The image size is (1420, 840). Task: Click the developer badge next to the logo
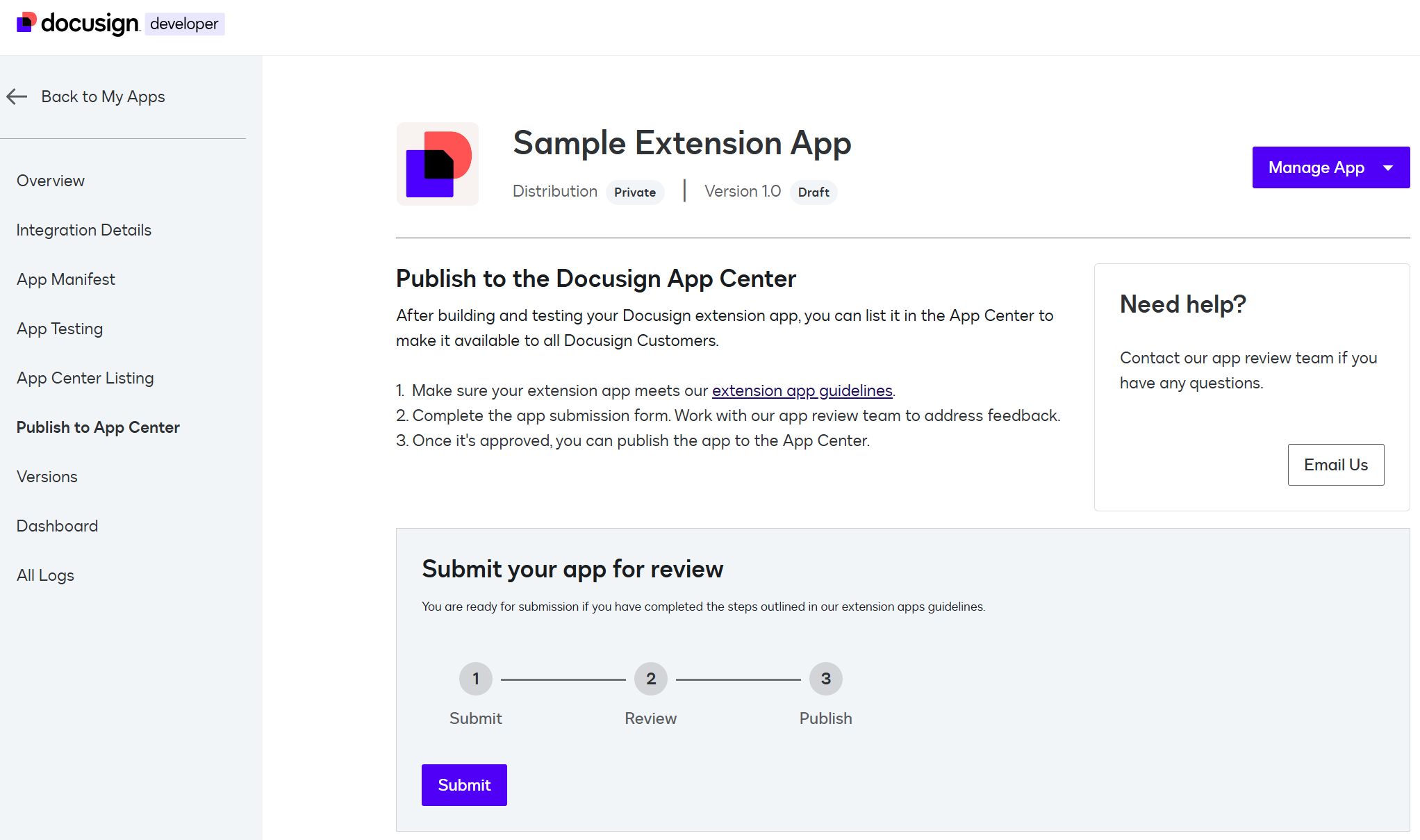(184, 24)
